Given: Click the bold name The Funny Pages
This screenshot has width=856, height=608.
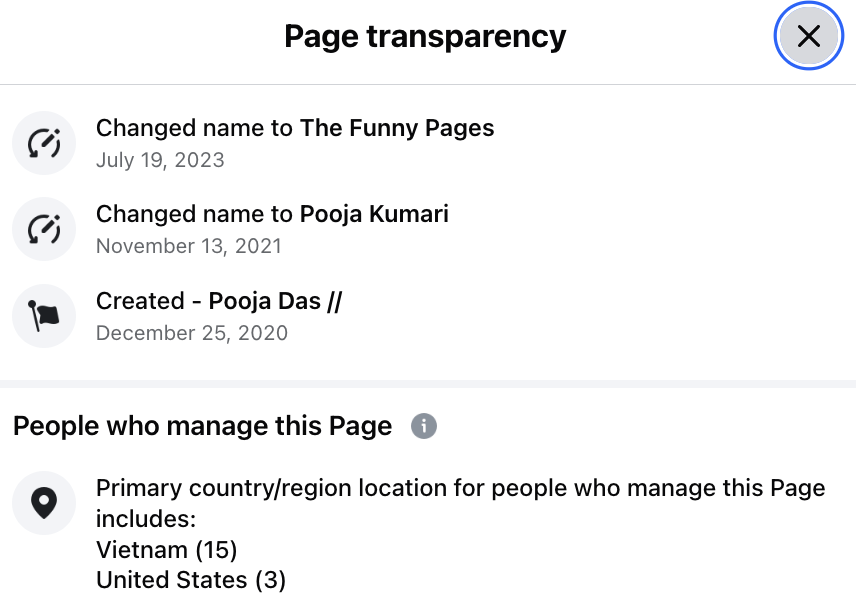Looking at the screenshot, I should (397, 128).
